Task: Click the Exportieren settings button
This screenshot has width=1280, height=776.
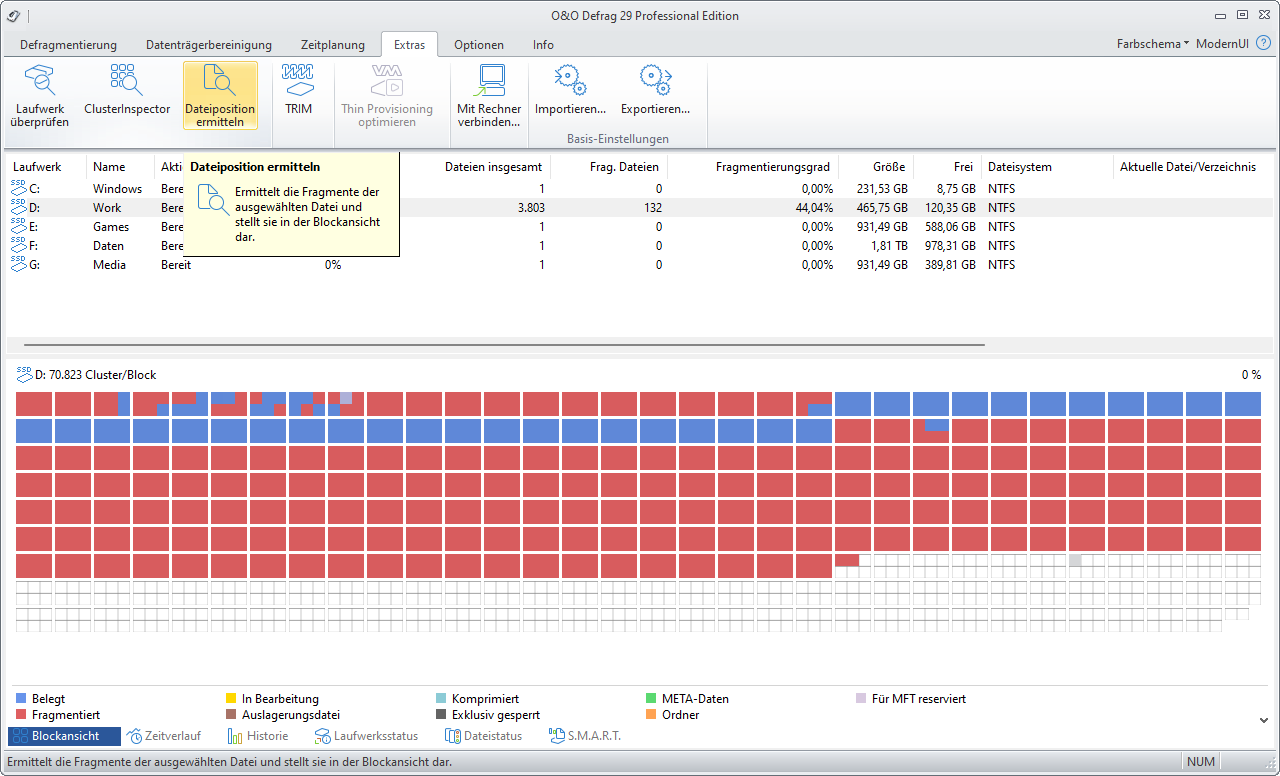Action: [x=655, y=90]
